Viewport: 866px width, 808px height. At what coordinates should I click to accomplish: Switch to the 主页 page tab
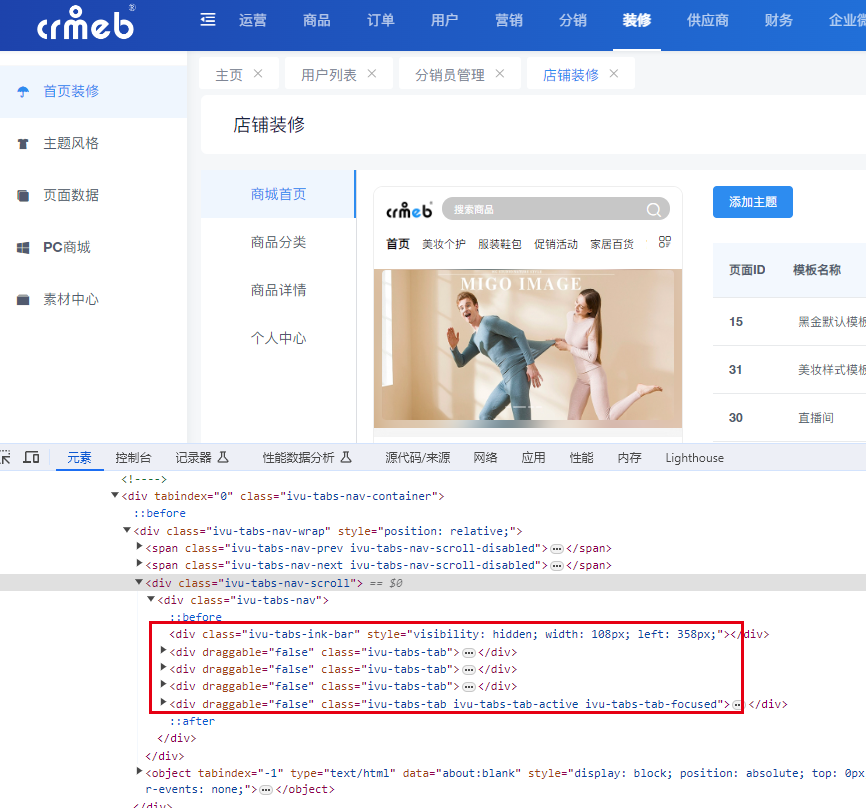(x=229, y=75)
